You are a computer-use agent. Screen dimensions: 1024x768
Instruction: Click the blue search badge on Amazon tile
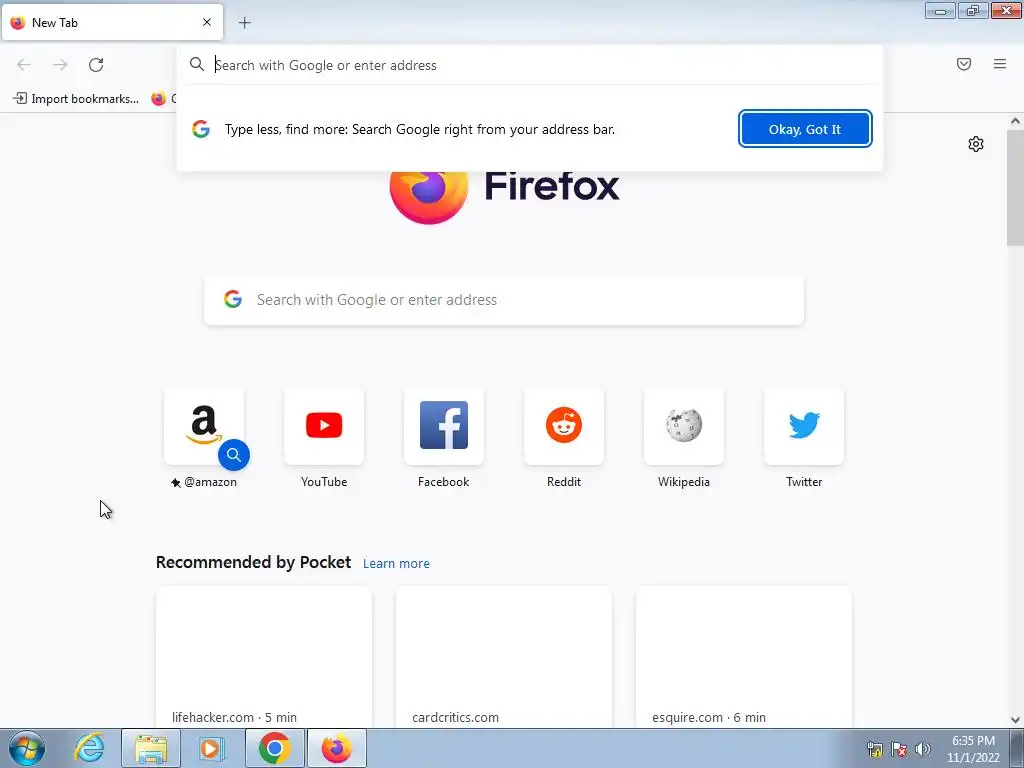point(234,455)
